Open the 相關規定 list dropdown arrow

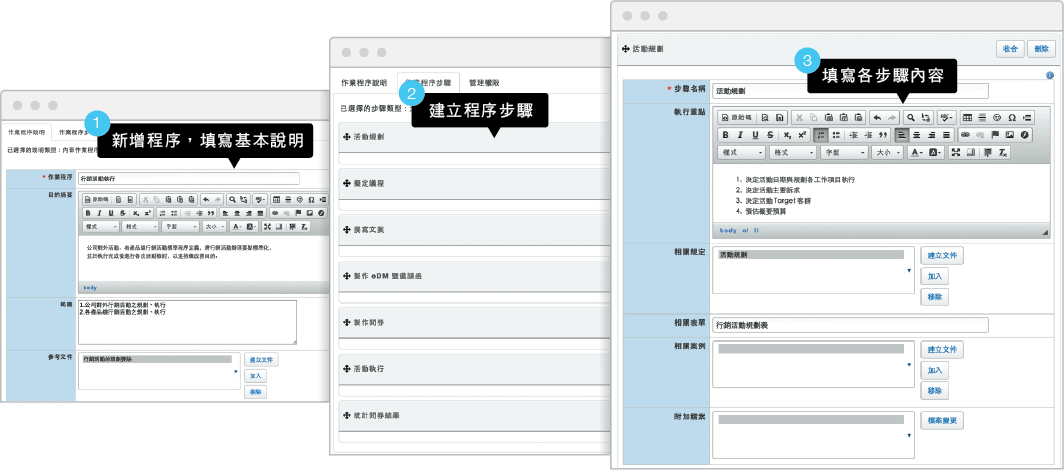(909, 271)
